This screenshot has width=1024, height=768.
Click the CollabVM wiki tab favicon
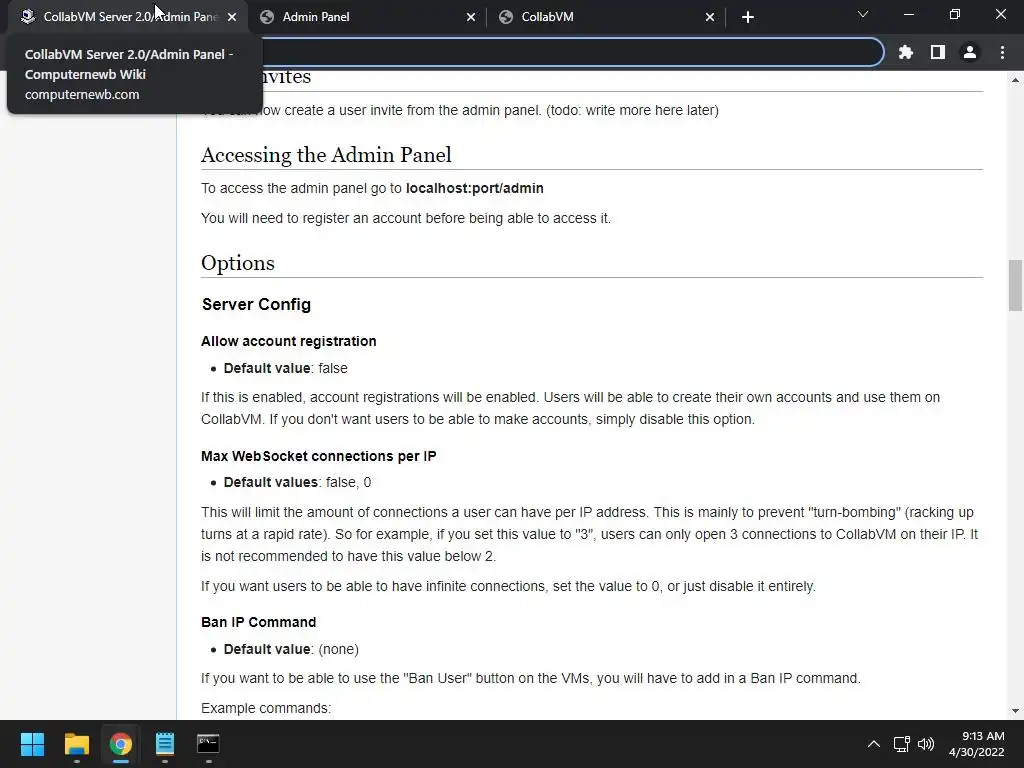27,17
